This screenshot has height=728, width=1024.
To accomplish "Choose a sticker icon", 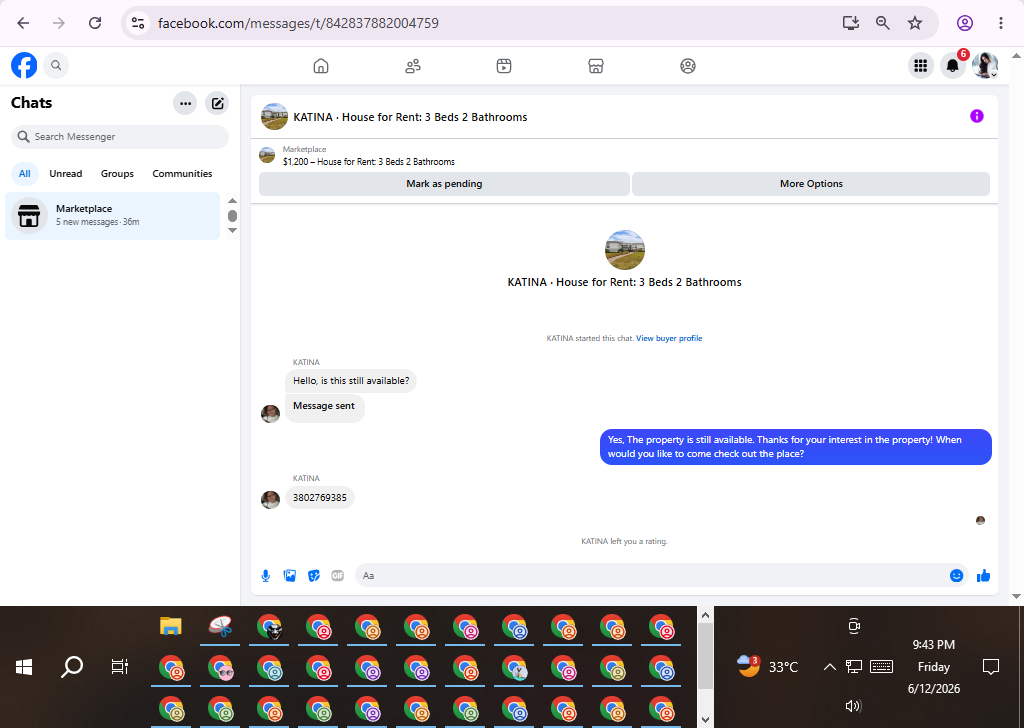I will click(x=314, y=576).
